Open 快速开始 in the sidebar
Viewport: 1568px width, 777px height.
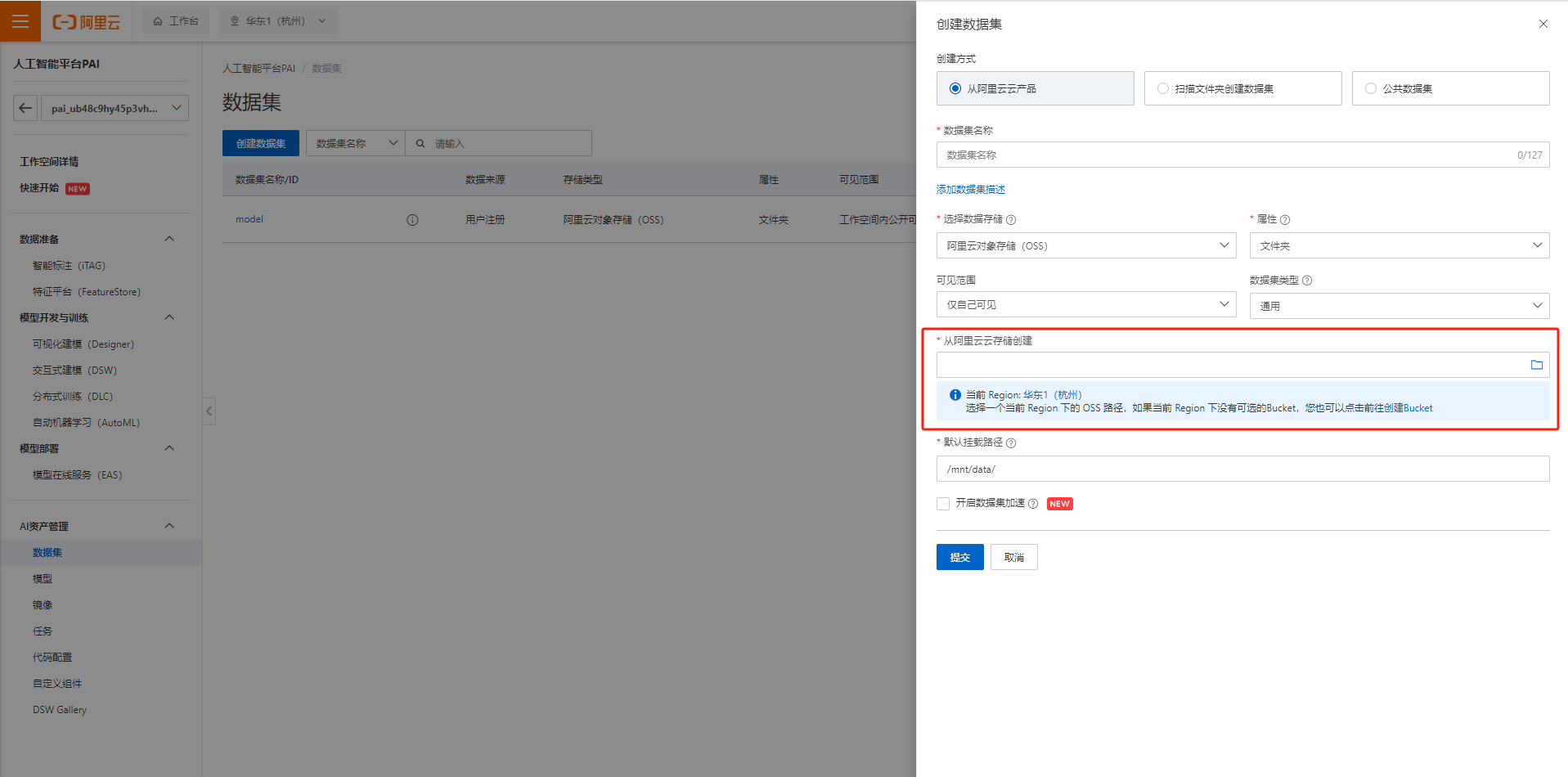click(x=39, y=188)
